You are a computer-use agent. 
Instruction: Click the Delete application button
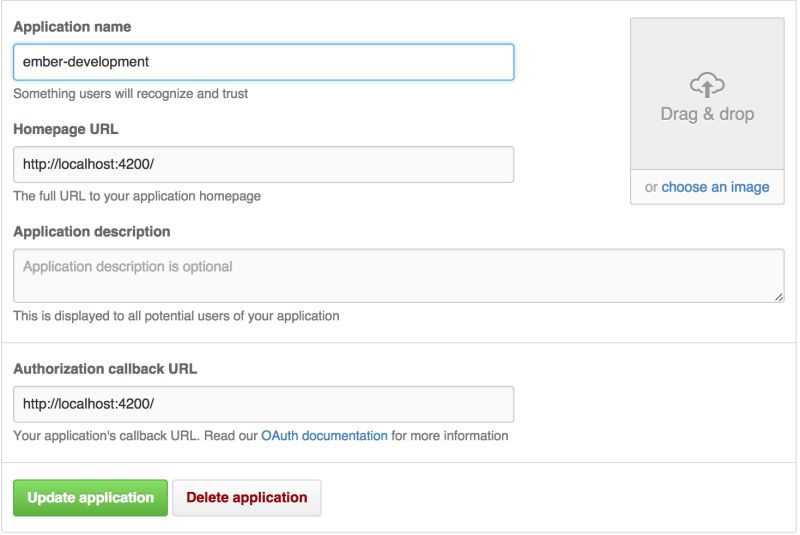pos(246,498)
